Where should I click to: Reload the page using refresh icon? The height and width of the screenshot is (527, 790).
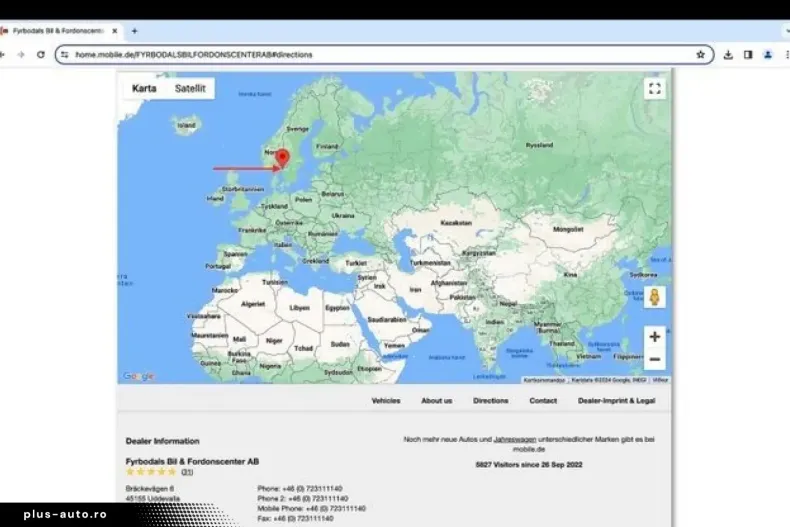[x=40, y=54]
